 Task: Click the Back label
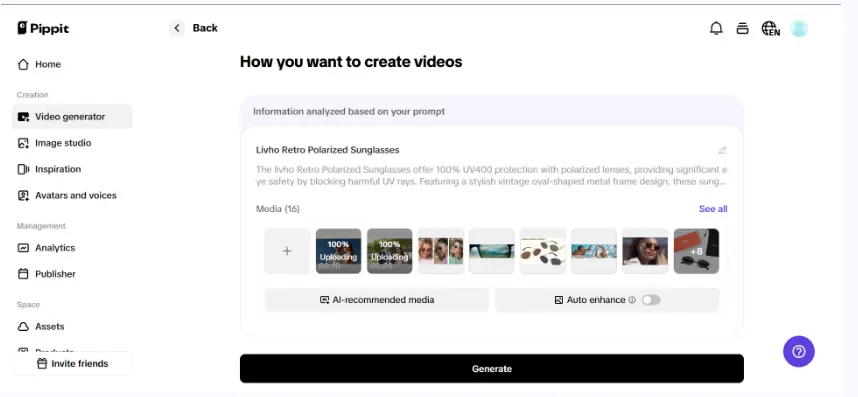(x=205, y=28)
